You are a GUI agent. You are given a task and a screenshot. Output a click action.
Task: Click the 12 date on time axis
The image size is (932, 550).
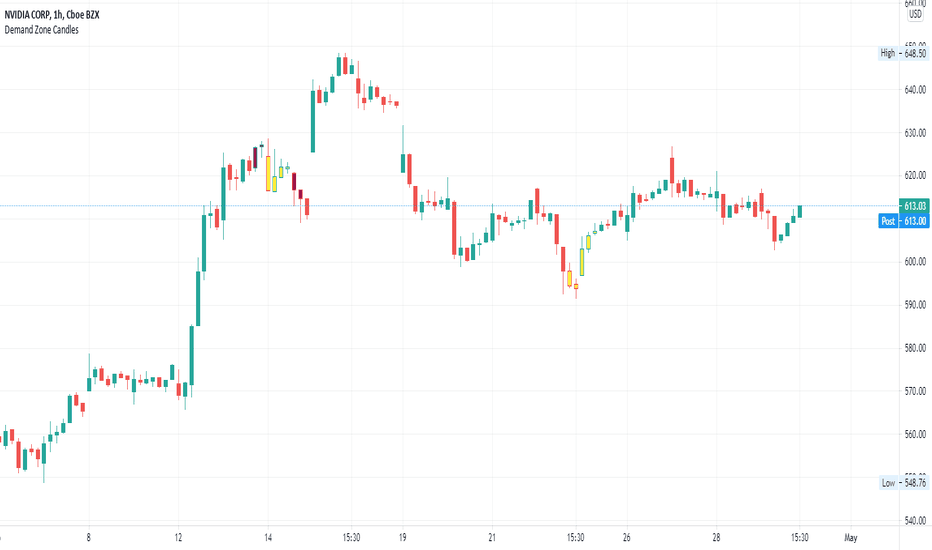(x=178, y=538)
